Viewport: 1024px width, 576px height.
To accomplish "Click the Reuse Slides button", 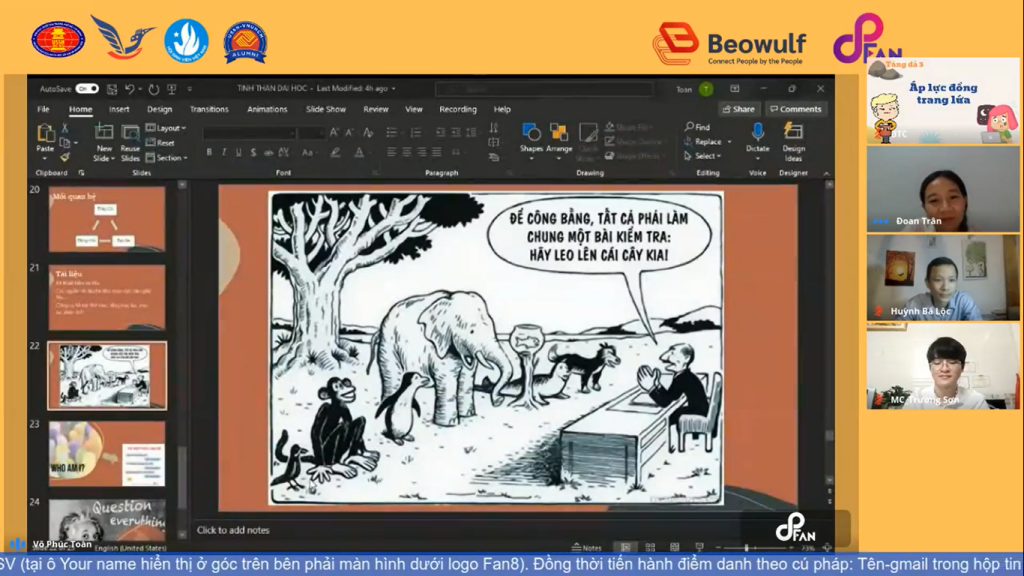I will click(x=130, y=143).
